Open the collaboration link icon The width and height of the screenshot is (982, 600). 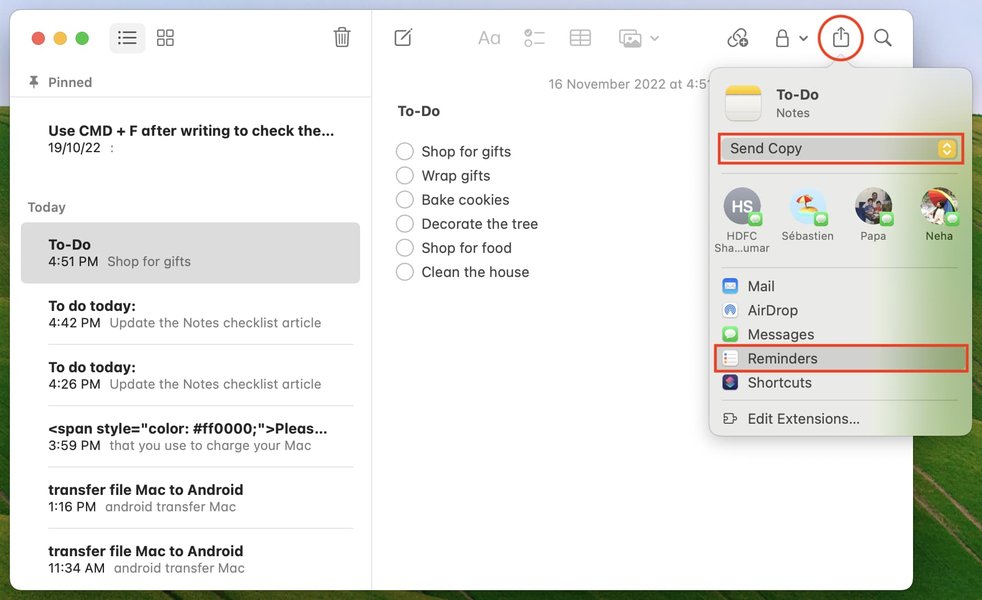click(x=737, y=37)
